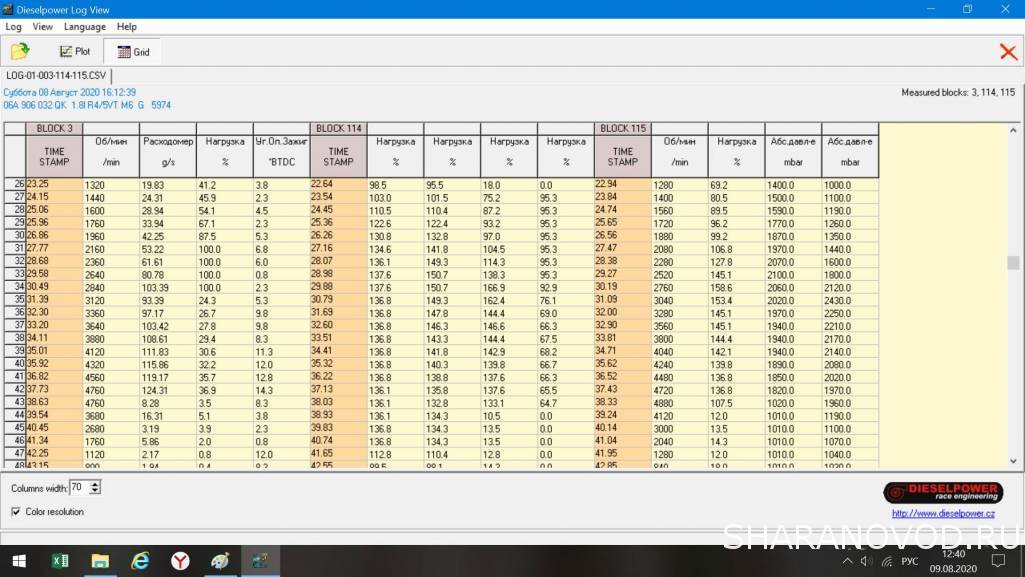
Task: Close the log with the red X icon
Action: coord(1008,52)
